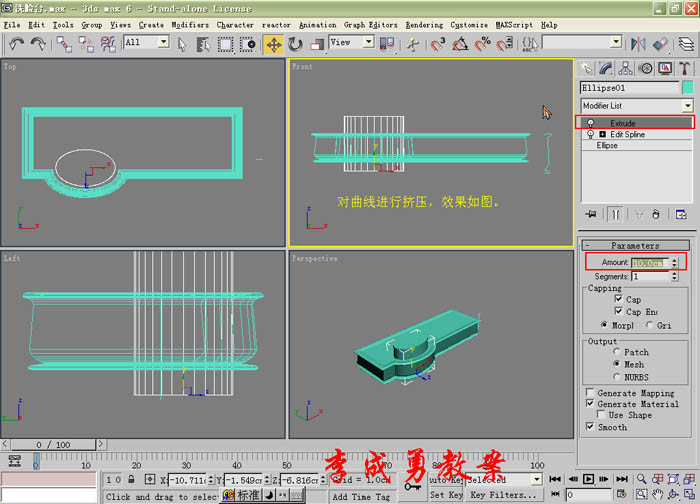
Task: Click the Use Pivot Point Center icon
Action: [x=387, y=44]
